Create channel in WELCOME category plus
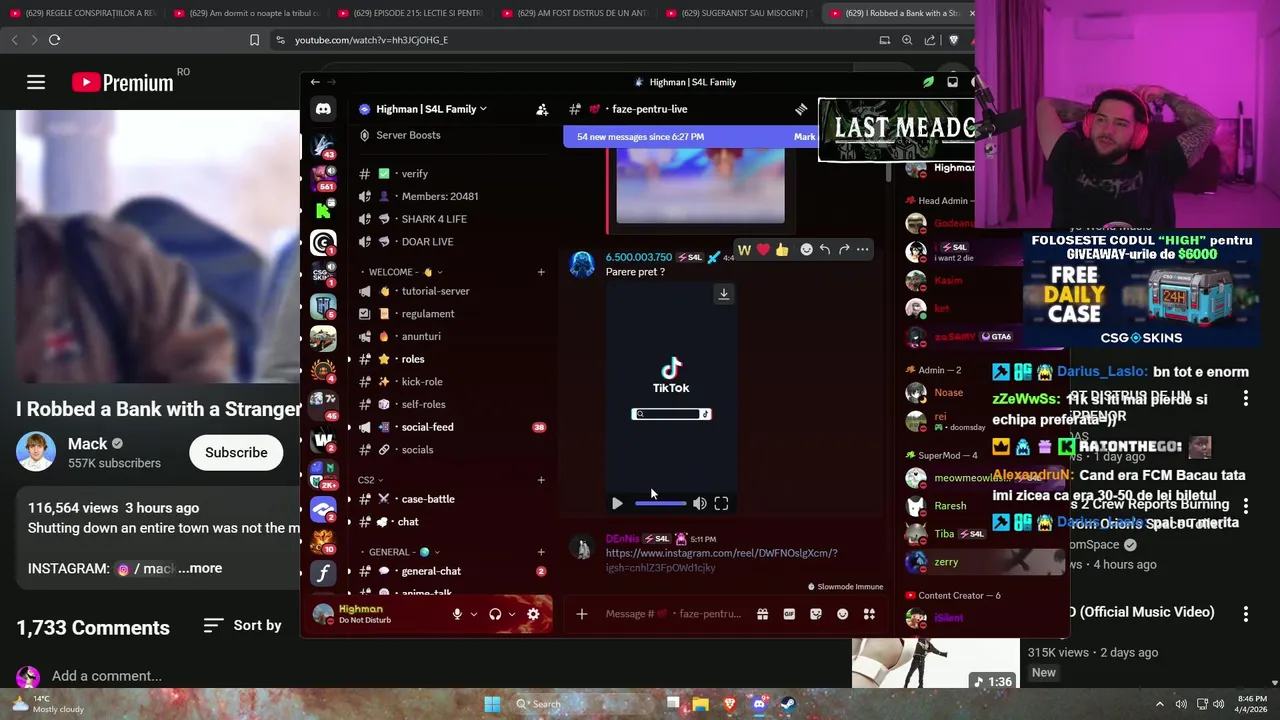The height and width of the screenshot is (720, 1280). pyautogui.click(x=541, y=272)
